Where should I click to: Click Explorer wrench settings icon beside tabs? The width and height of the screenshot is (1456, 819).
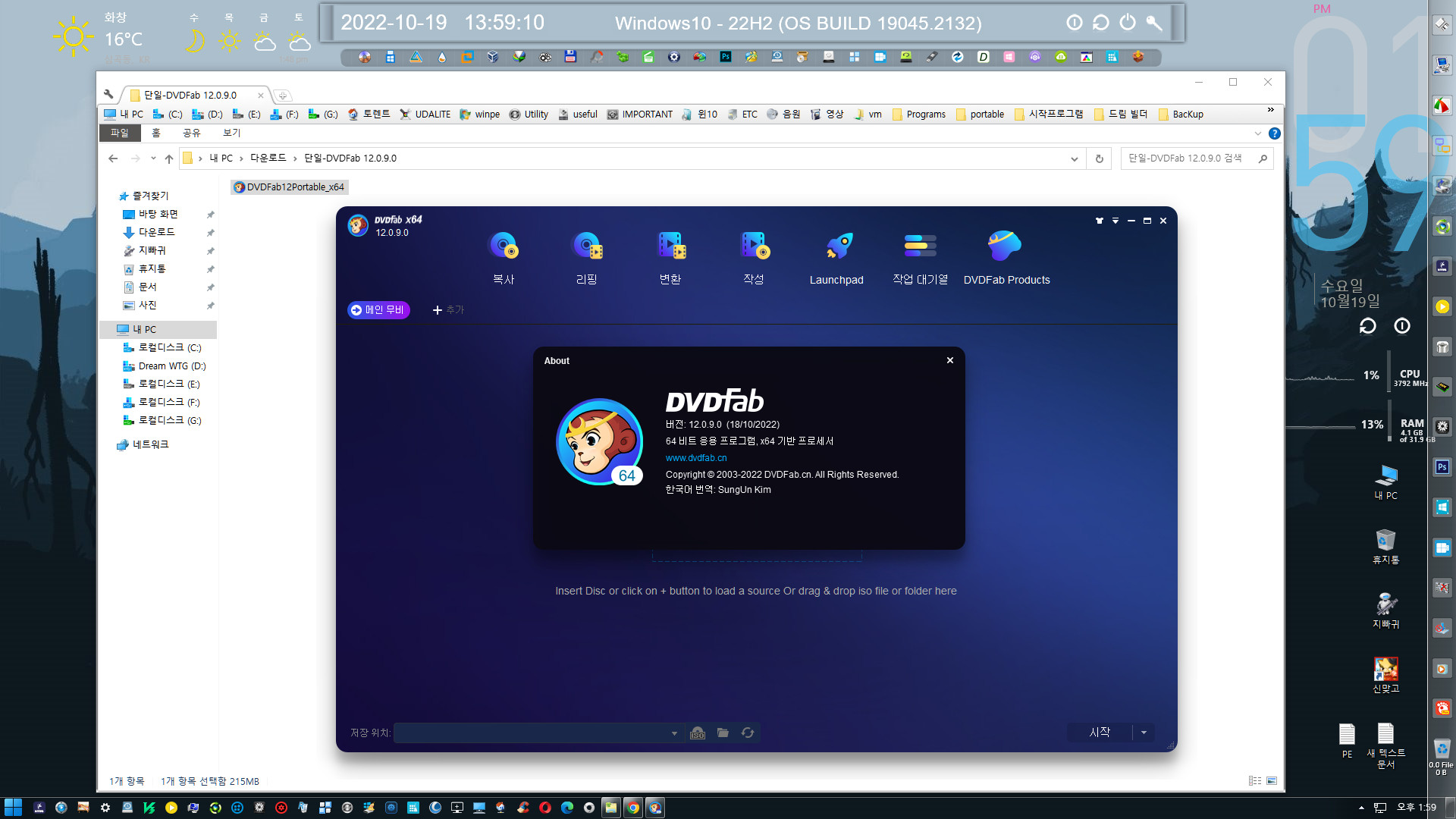108,95
